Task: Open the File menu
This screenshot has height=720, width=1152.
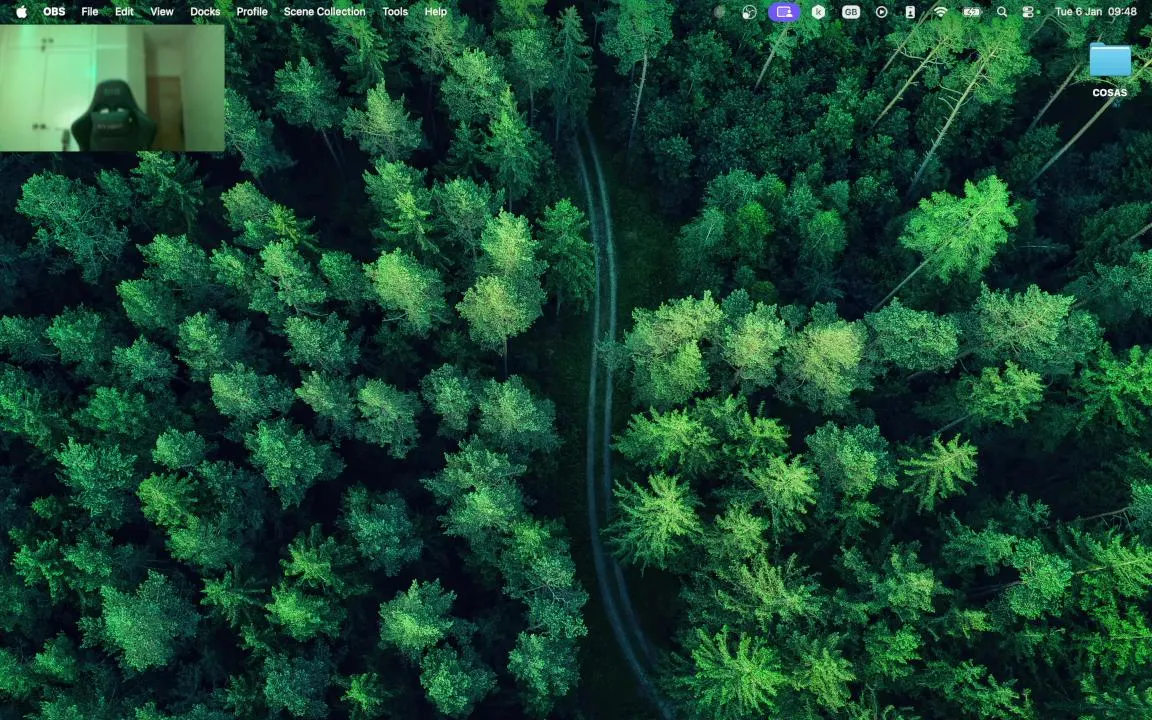Action: point(90,12)
